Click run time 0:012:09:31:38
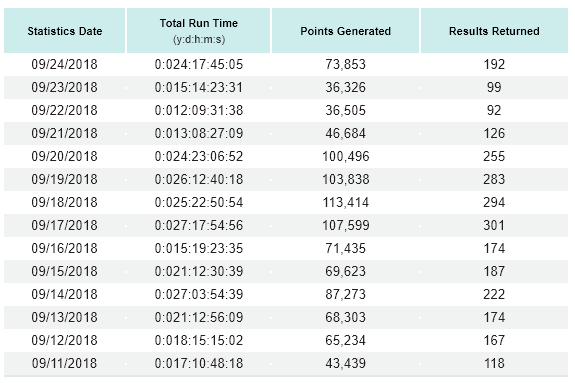 (x=199, y=110)
